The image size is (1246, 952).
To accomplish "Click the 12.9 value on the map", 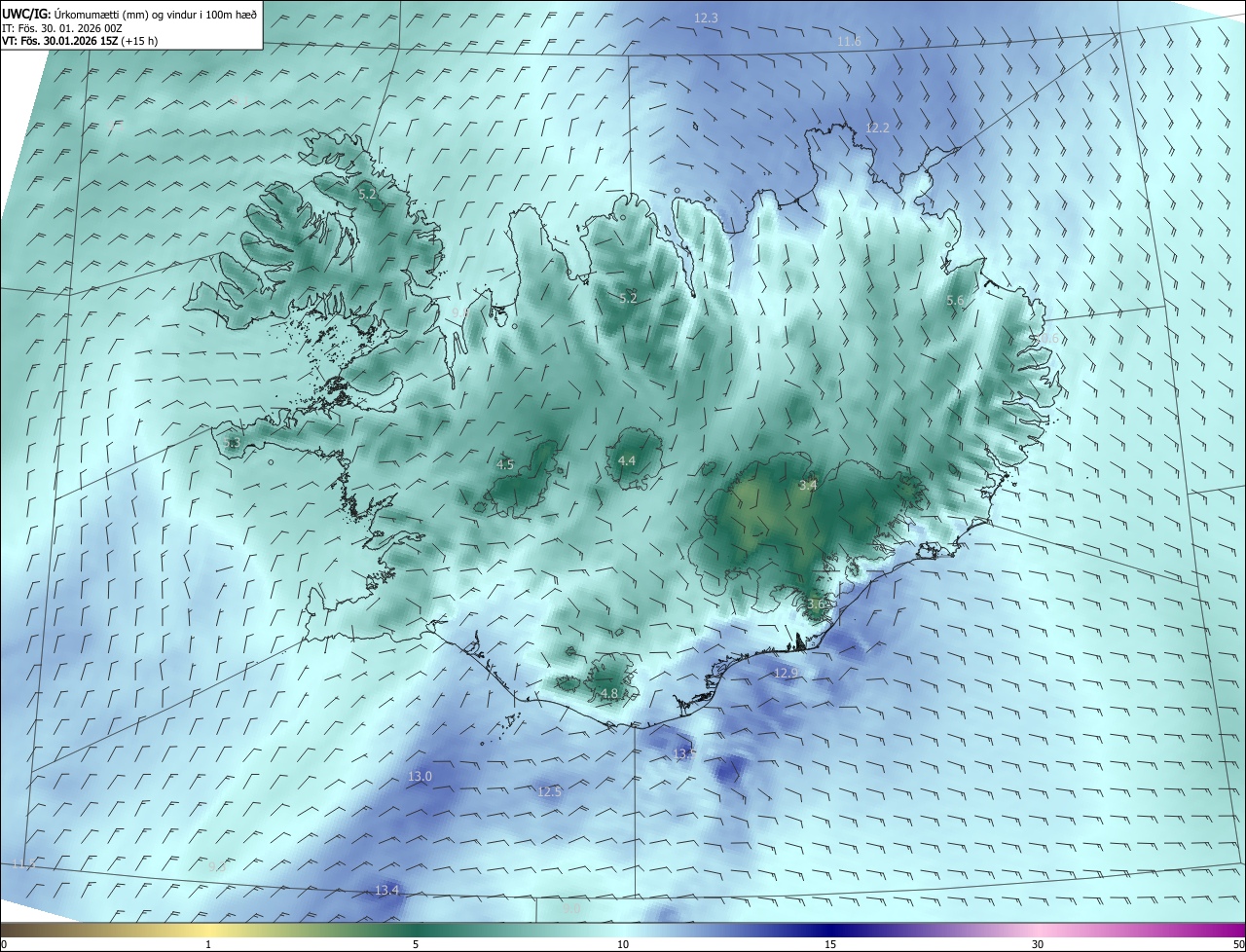I will (x=786, y=674).
